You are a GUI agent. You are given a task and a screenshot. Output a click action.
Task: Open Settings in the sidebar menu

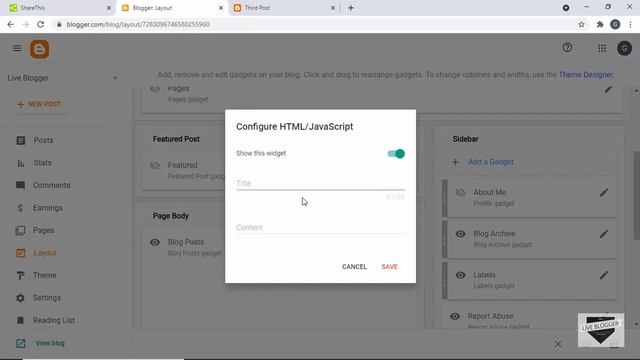(x=47, y=298)
